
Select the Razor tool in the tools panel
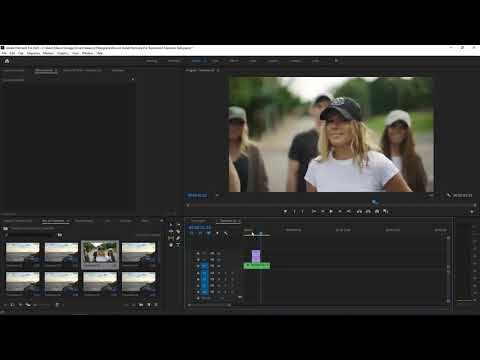pyautogui.click(x=178, y=232)
